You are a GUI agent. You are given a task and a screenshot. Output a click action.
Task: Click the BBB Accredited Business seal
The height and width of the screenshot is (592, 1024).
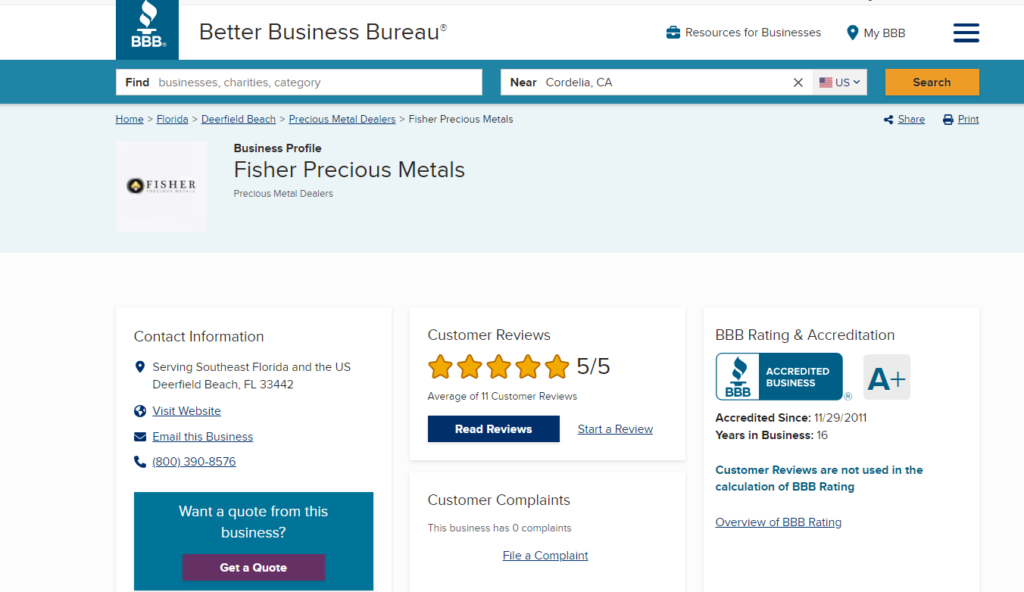pos(778,376)
